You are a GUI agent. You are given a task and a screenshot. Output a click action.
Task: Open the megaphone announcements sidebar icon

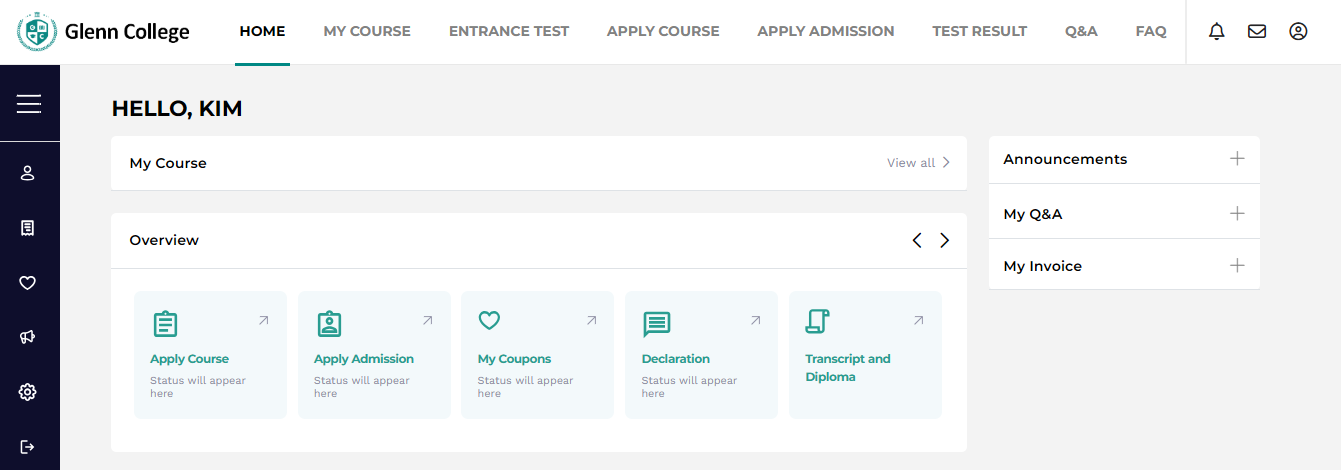[x=28, y=337]
